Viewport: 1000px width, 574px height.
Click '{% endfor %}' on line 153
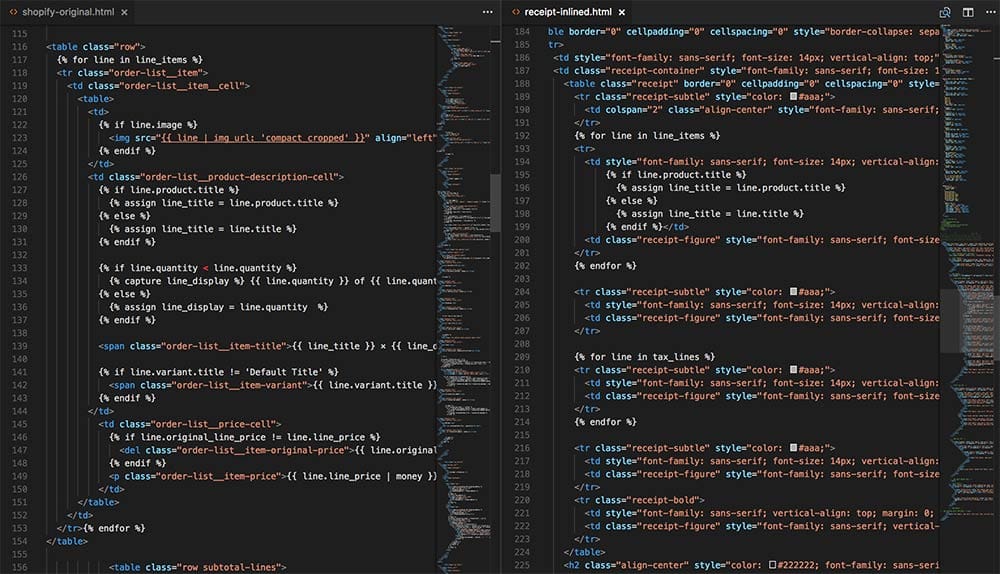pos(114,528)
